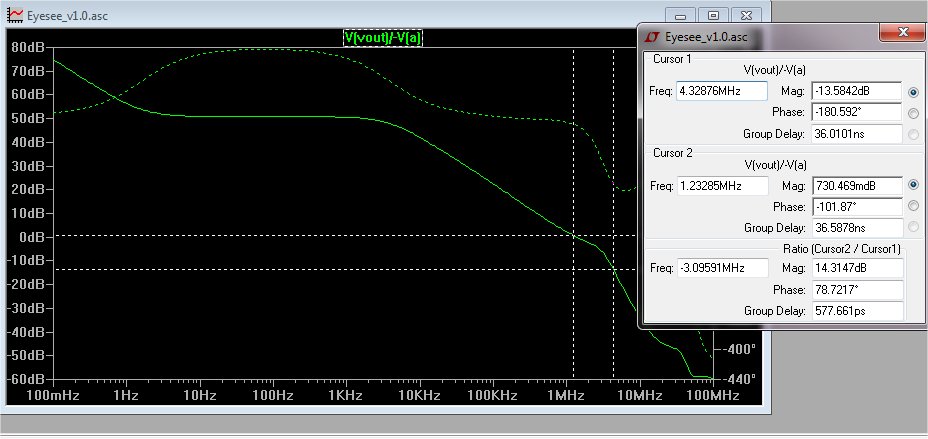Click the Cursor 1 group heading
Image resolution: width=928 pixels, height=439 pixels.
point(672,59)
